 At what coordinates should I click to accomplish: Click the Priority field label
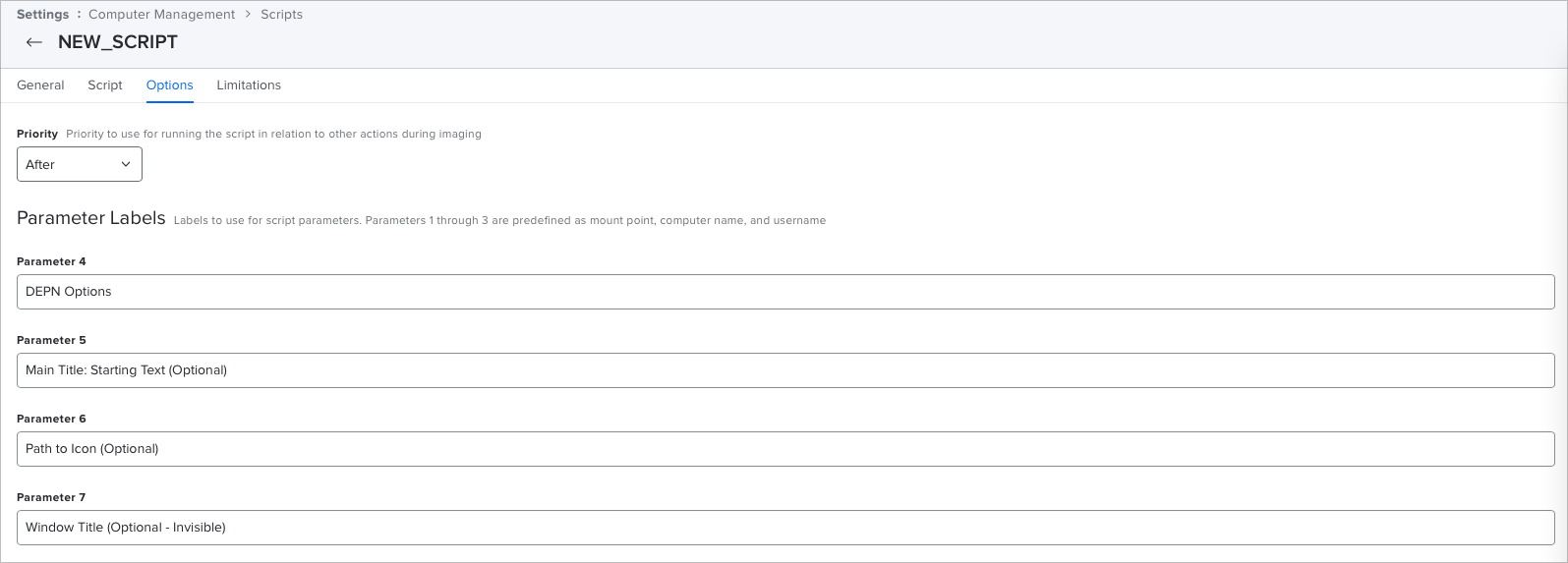click(37, 134)
